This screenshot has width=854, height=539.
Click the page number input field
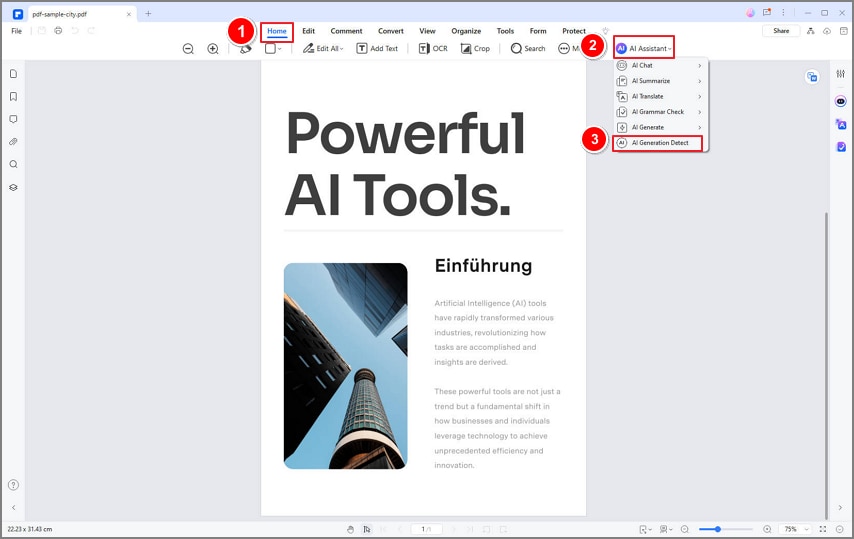pos(426,529)
